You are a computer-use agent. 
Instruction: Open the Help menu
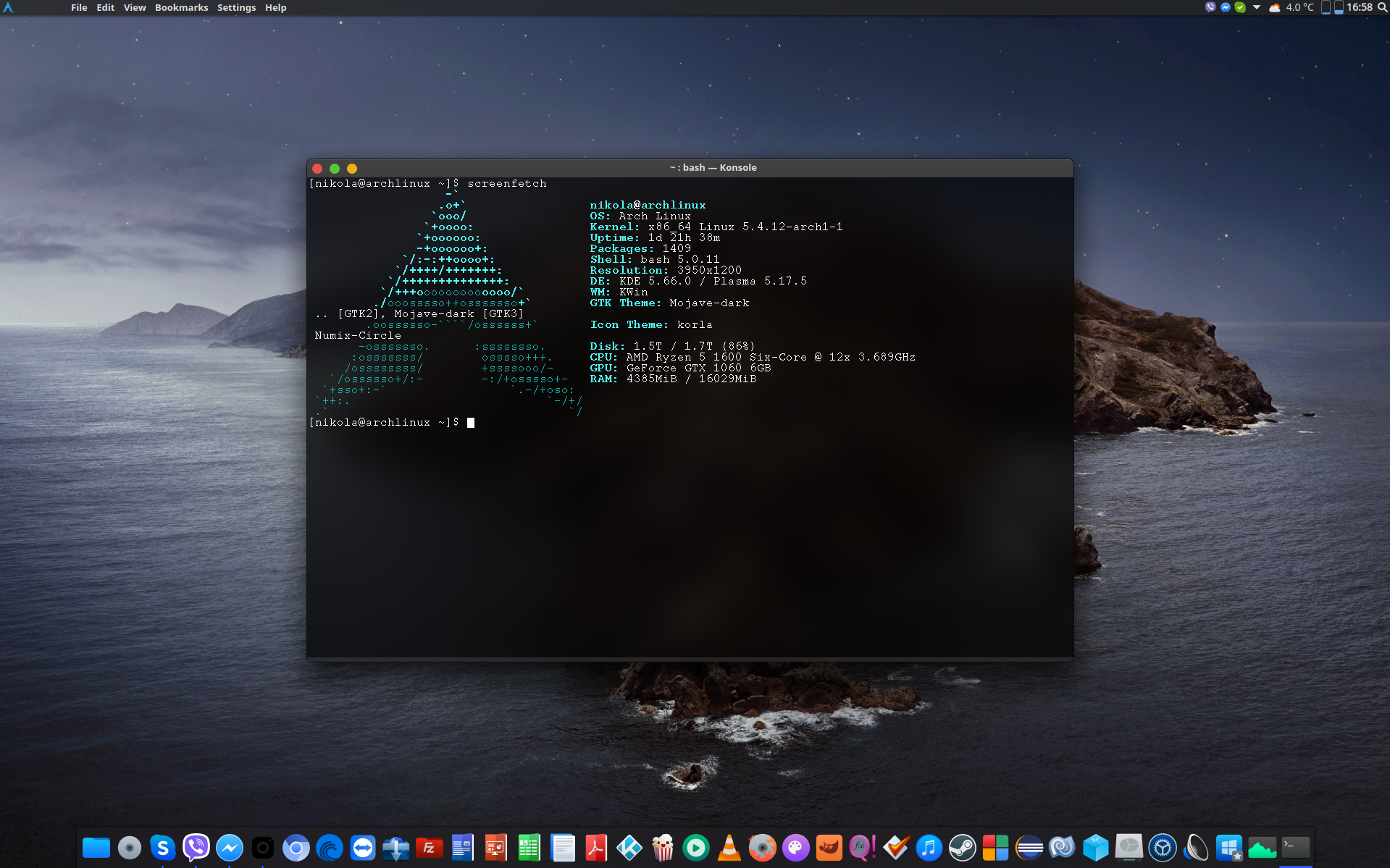[275, 7]
